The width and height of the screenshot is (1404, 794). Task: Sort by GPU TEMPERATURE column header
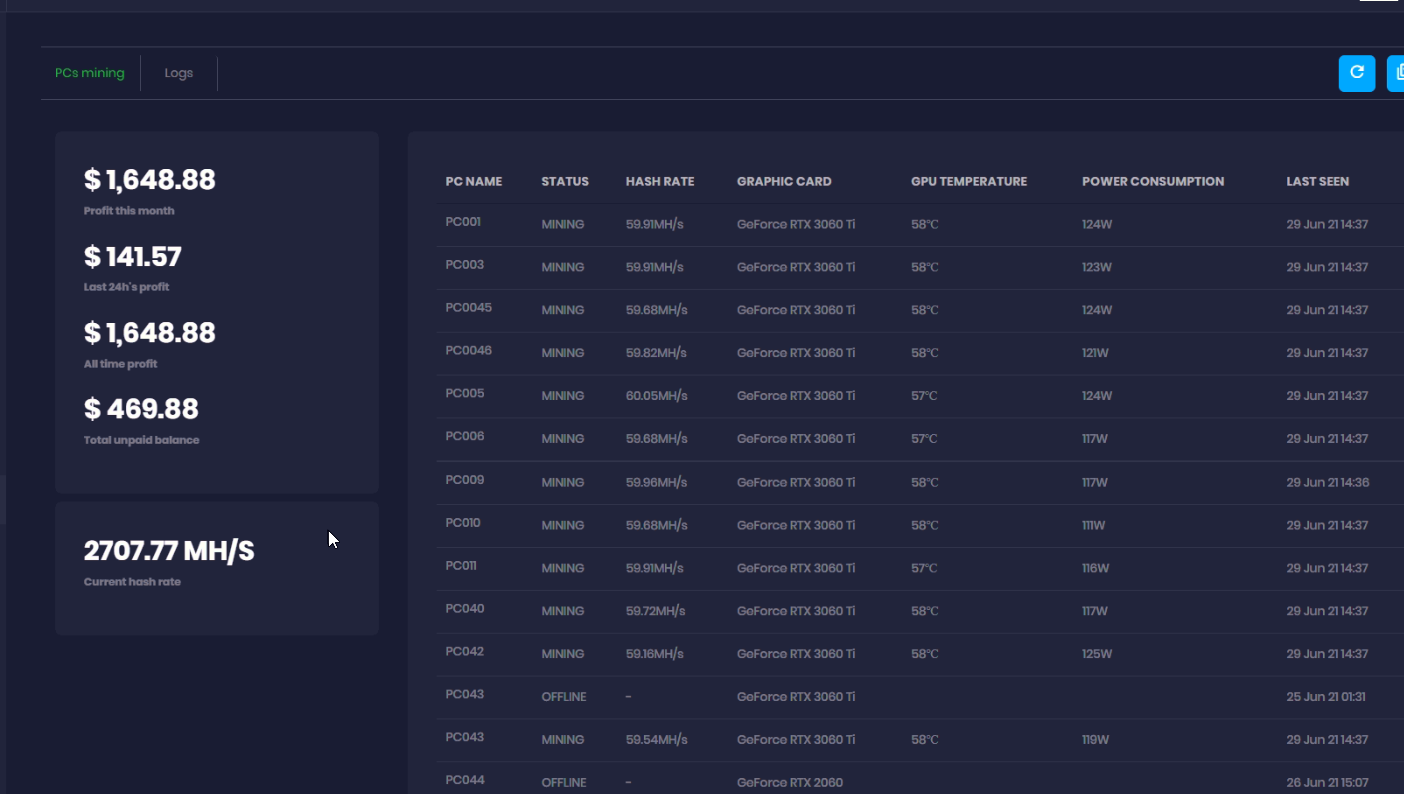pyautogui.click(x=968, y=182)
